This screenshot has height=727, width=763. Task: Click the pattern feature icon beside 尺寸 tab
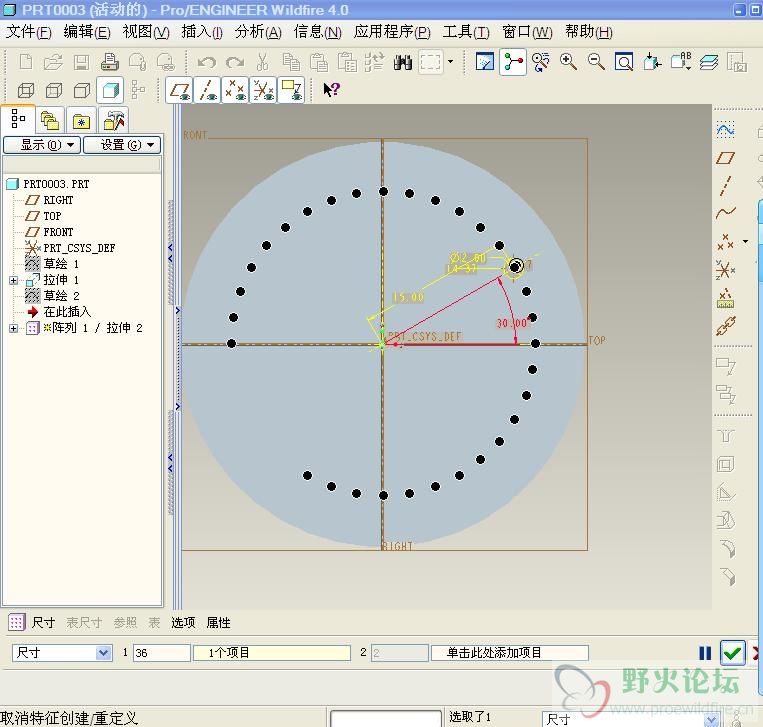[16, 622]
